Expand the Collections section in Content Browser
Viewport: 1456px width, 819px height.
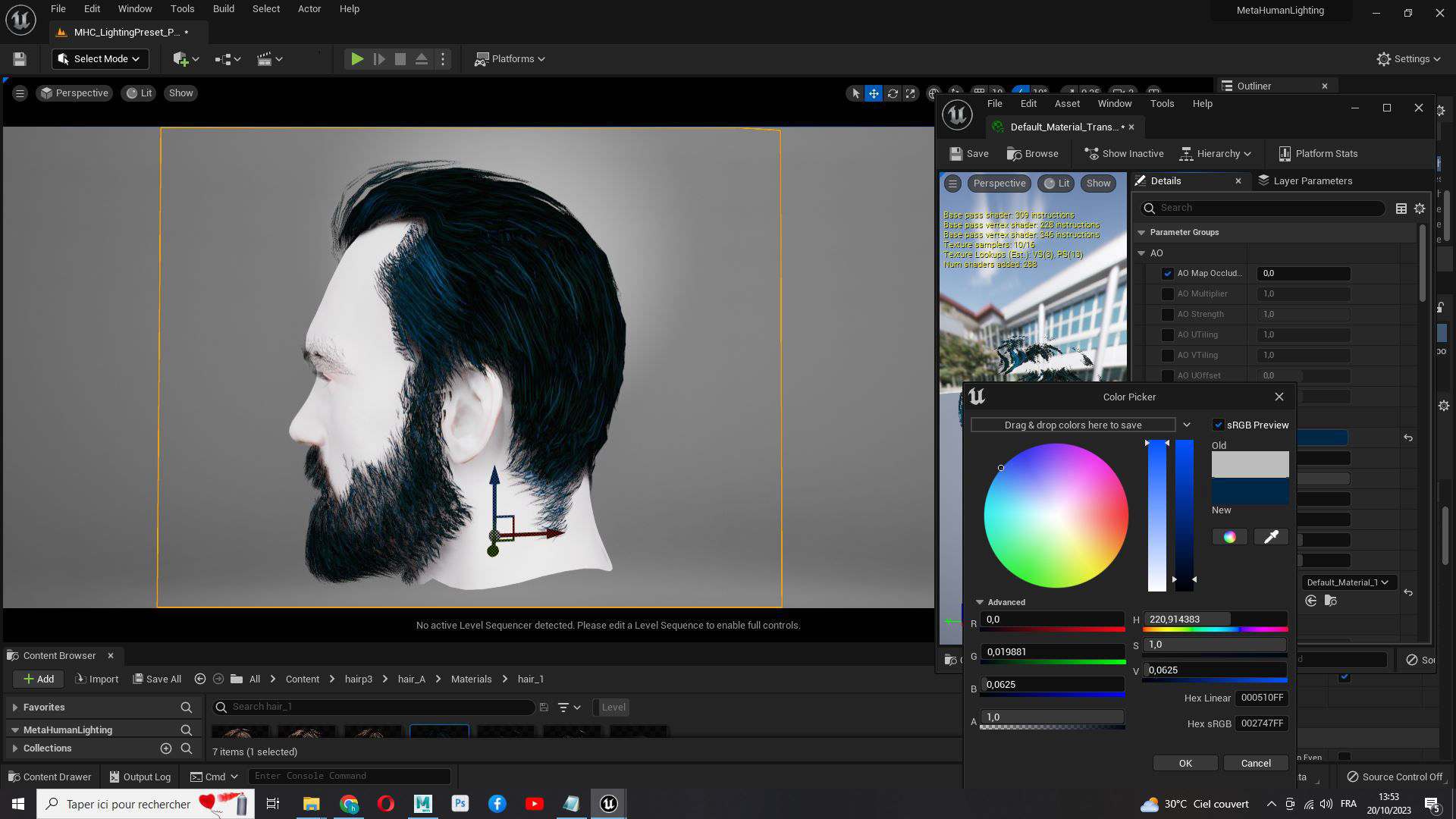(x=14, y=748)
